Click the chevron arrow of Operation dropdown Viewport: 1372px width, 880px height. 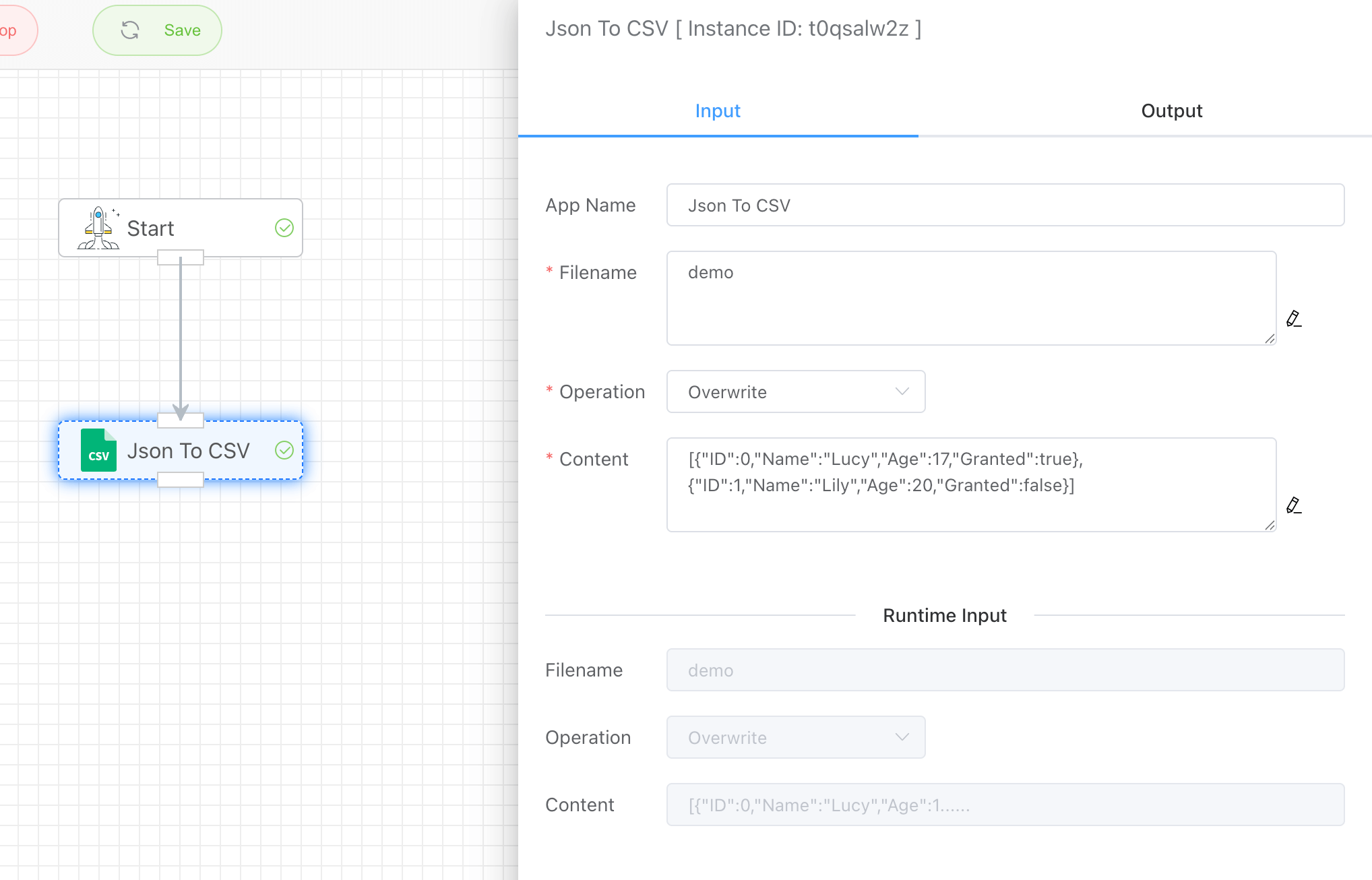point(902,392)
